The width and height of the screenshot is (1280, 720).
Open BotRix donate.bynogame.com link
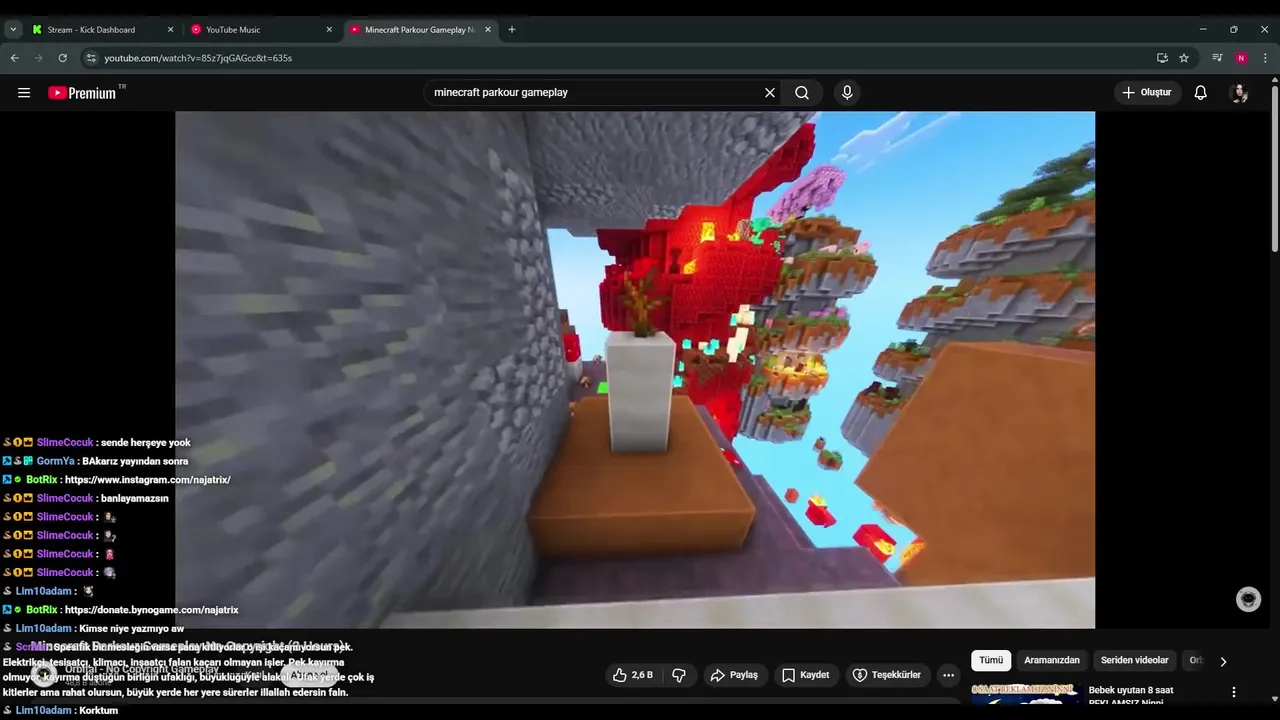[152, 610]
